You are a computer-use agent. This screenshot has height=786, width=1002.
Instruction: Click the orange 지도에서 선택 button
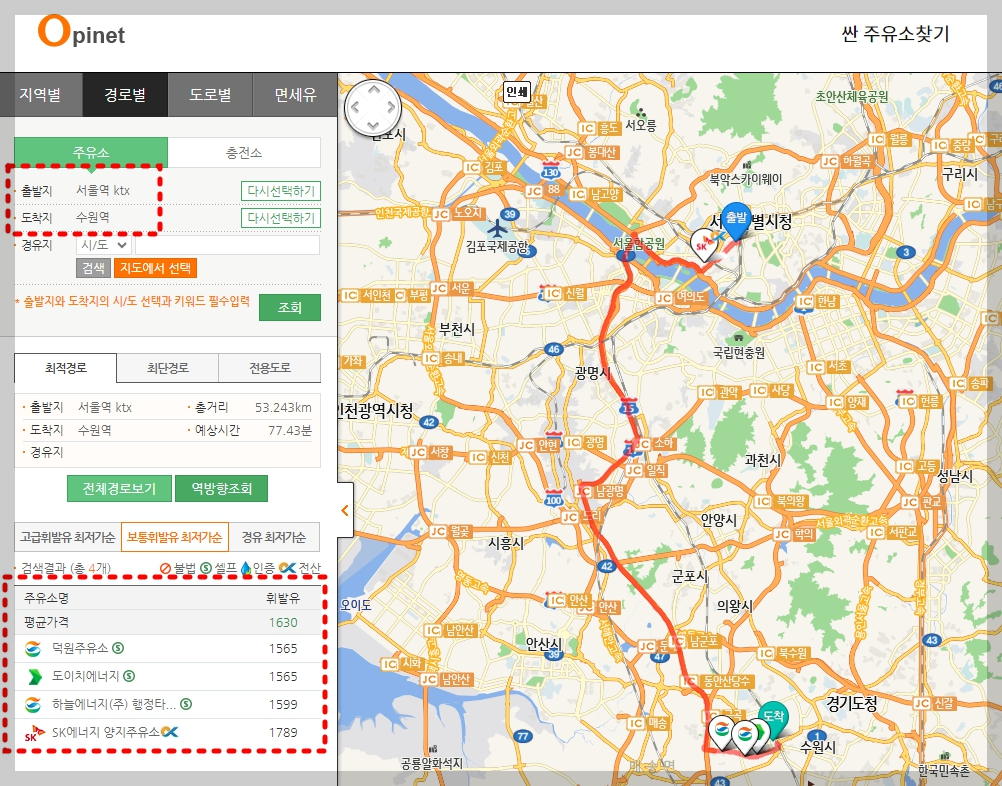click(x=155, y=268)
